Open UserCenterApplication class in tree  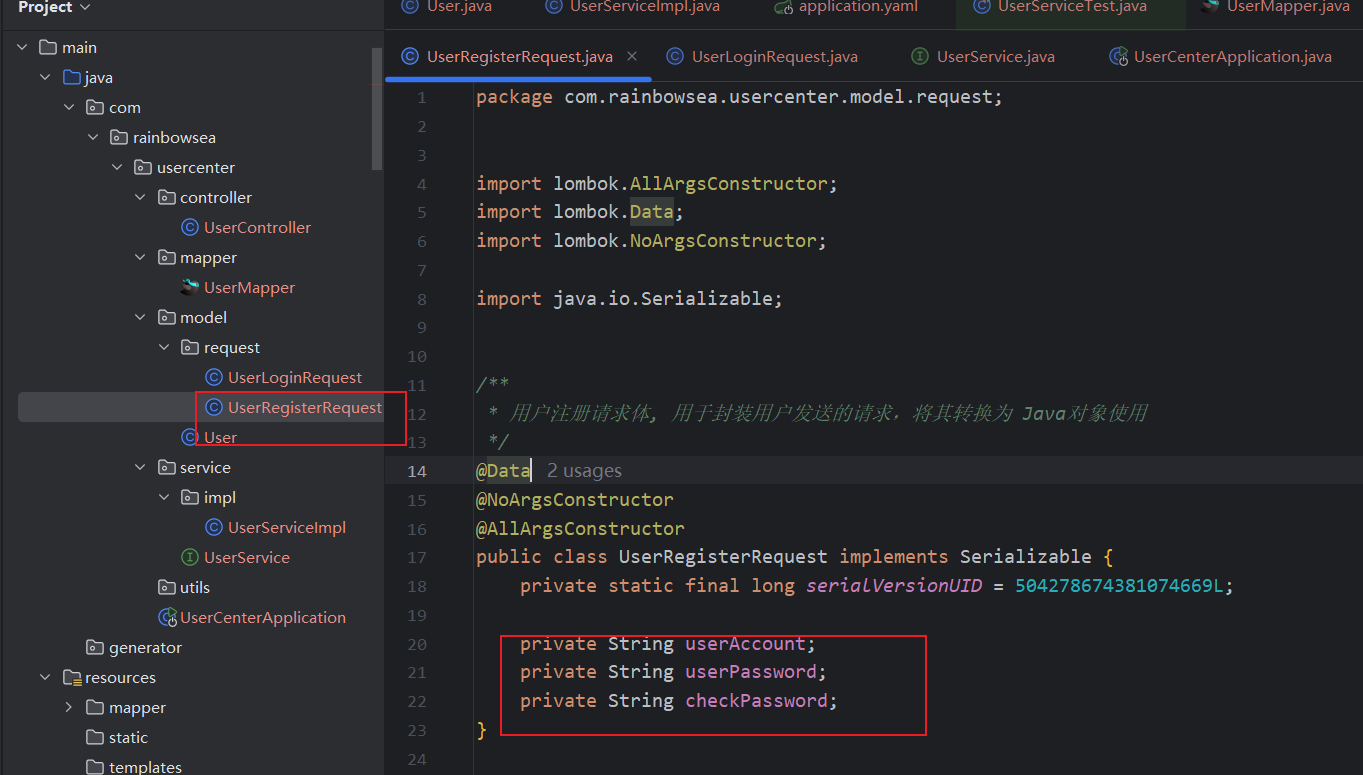pyautogui.click(x=262, y=617)
